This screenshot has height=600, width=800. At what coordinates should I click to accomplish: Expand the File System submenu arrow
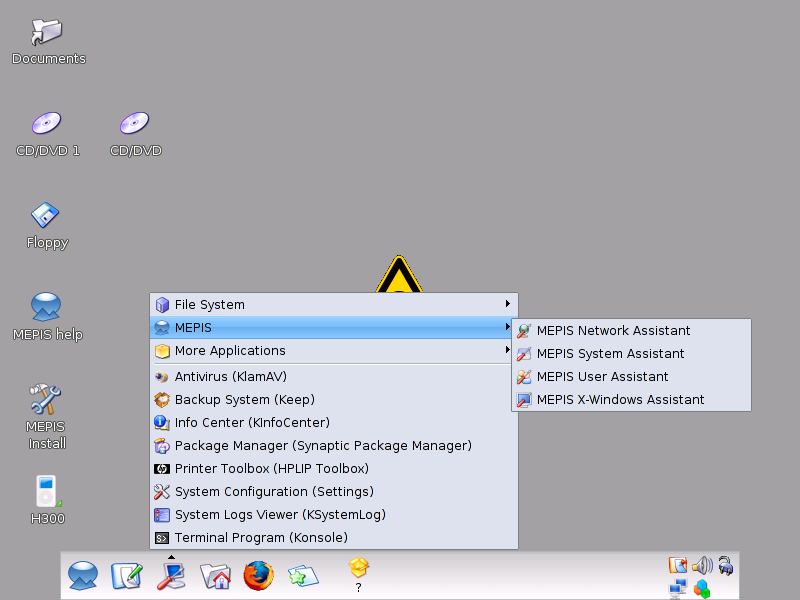tap(508, 304)
